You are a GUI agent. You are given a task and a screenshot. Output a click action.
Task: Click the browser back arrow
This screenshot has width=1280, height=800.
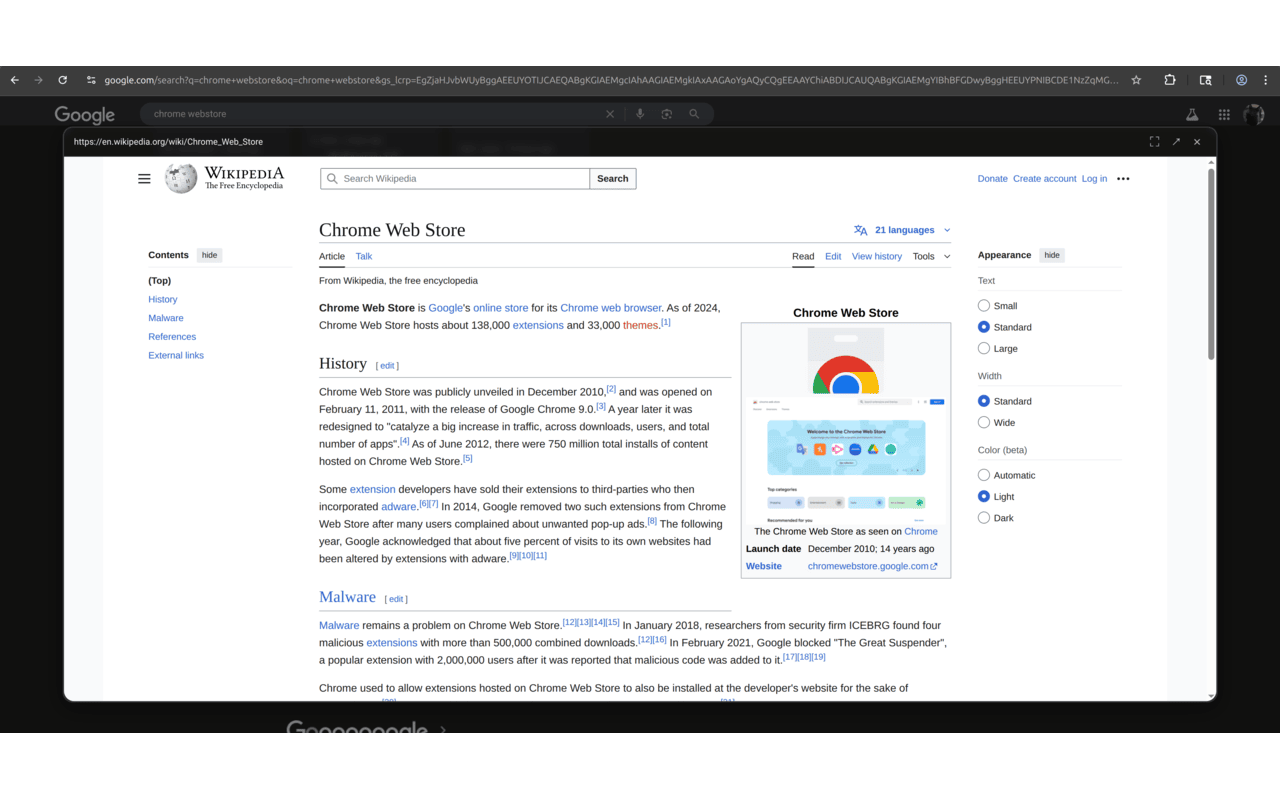click(15, 80)
